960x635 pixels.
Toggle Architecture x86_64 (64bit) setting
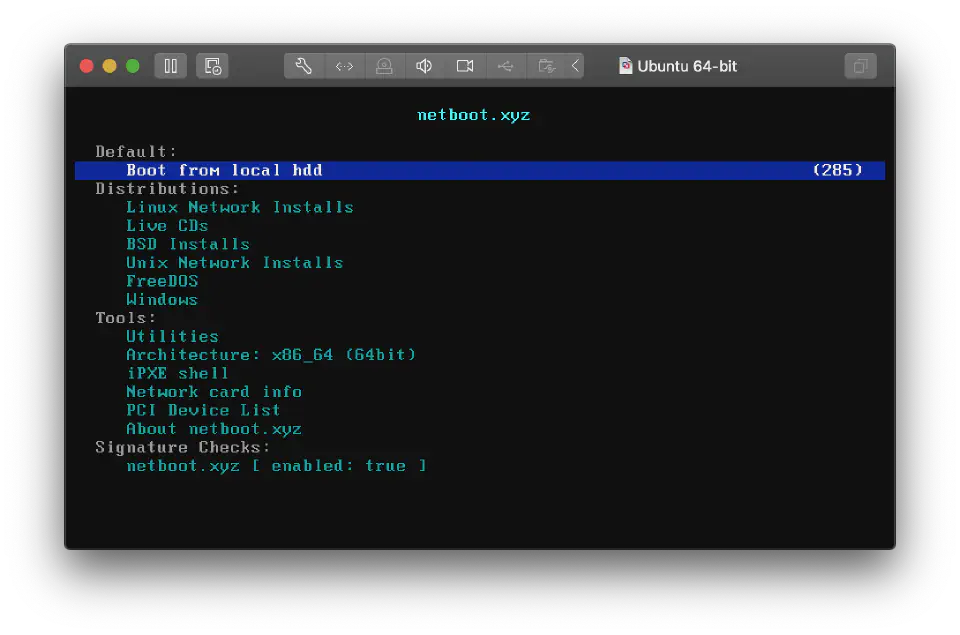tap(270, 355)
